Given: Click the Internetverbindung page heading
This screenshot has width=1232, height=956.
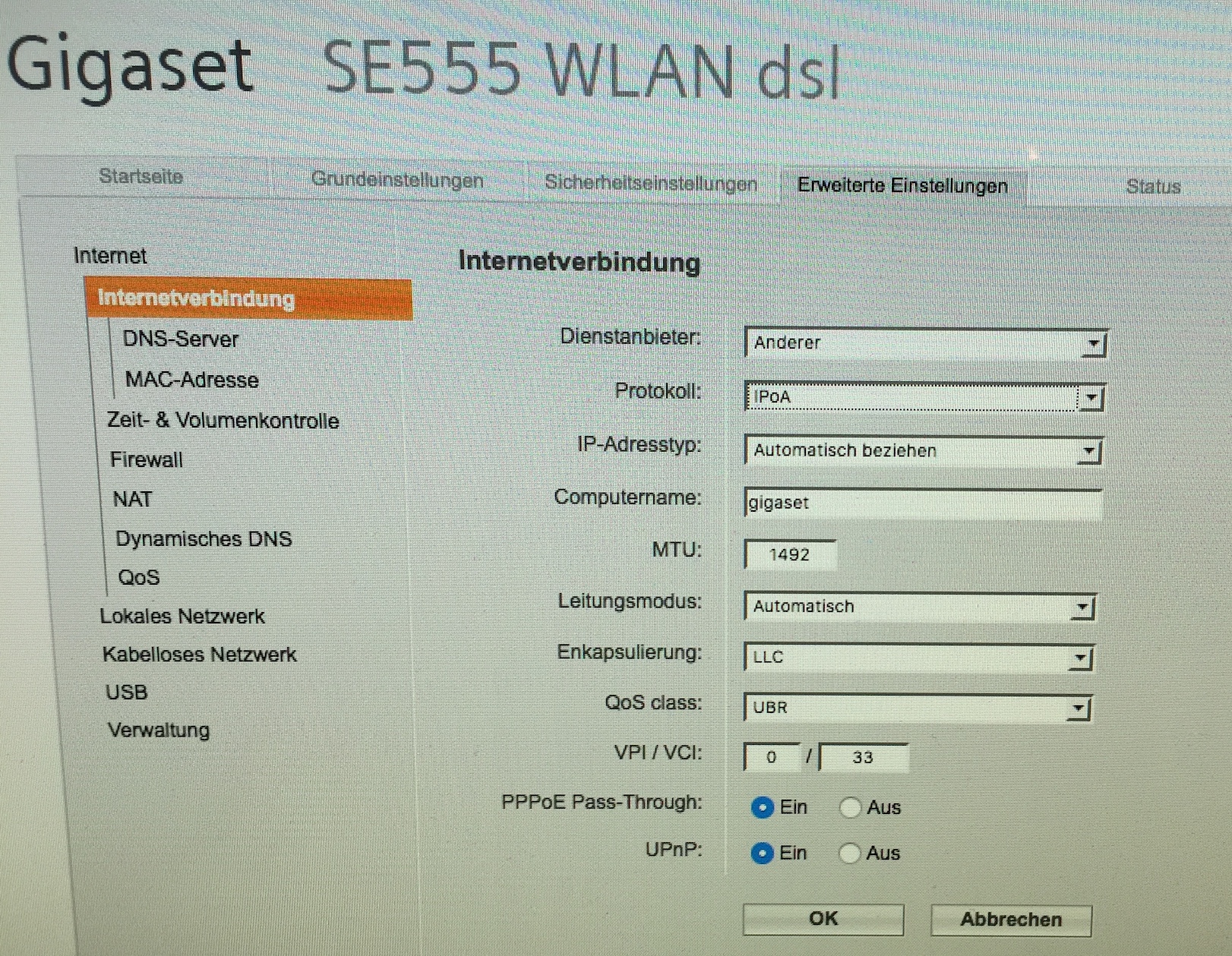Looking at the screenshot, I should (x=579, y=261).
